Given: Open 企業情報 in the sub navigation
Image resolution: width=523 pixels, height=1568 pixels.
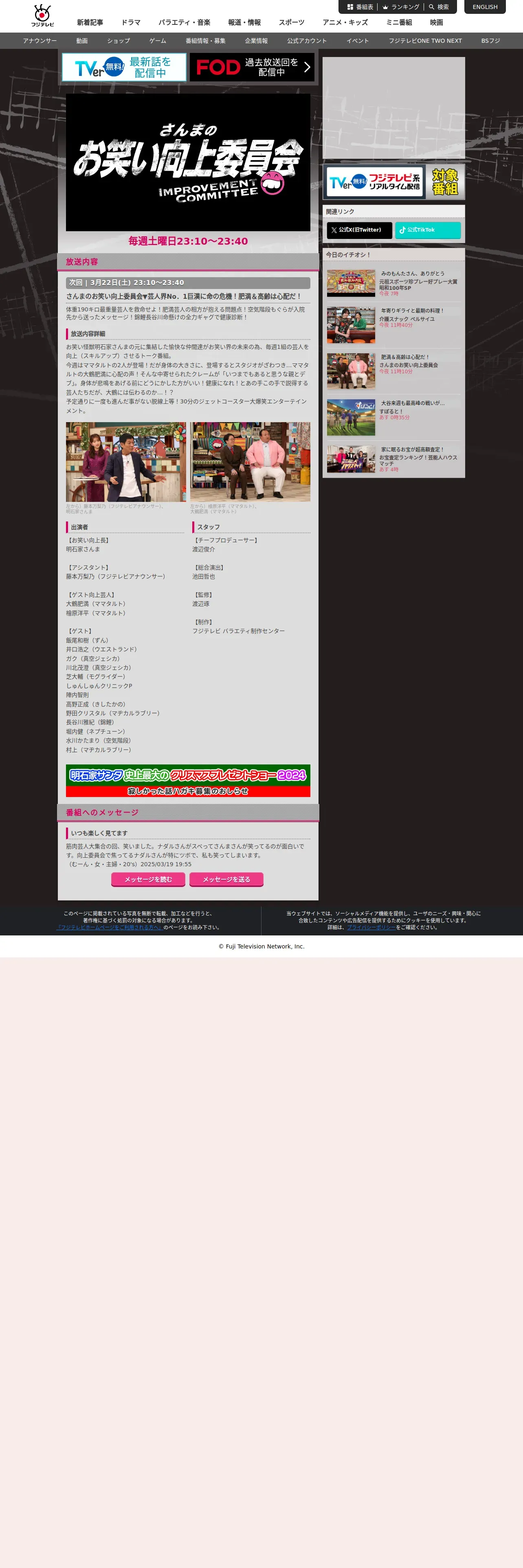Looking at the screenshot, I should tap(256, 41).
